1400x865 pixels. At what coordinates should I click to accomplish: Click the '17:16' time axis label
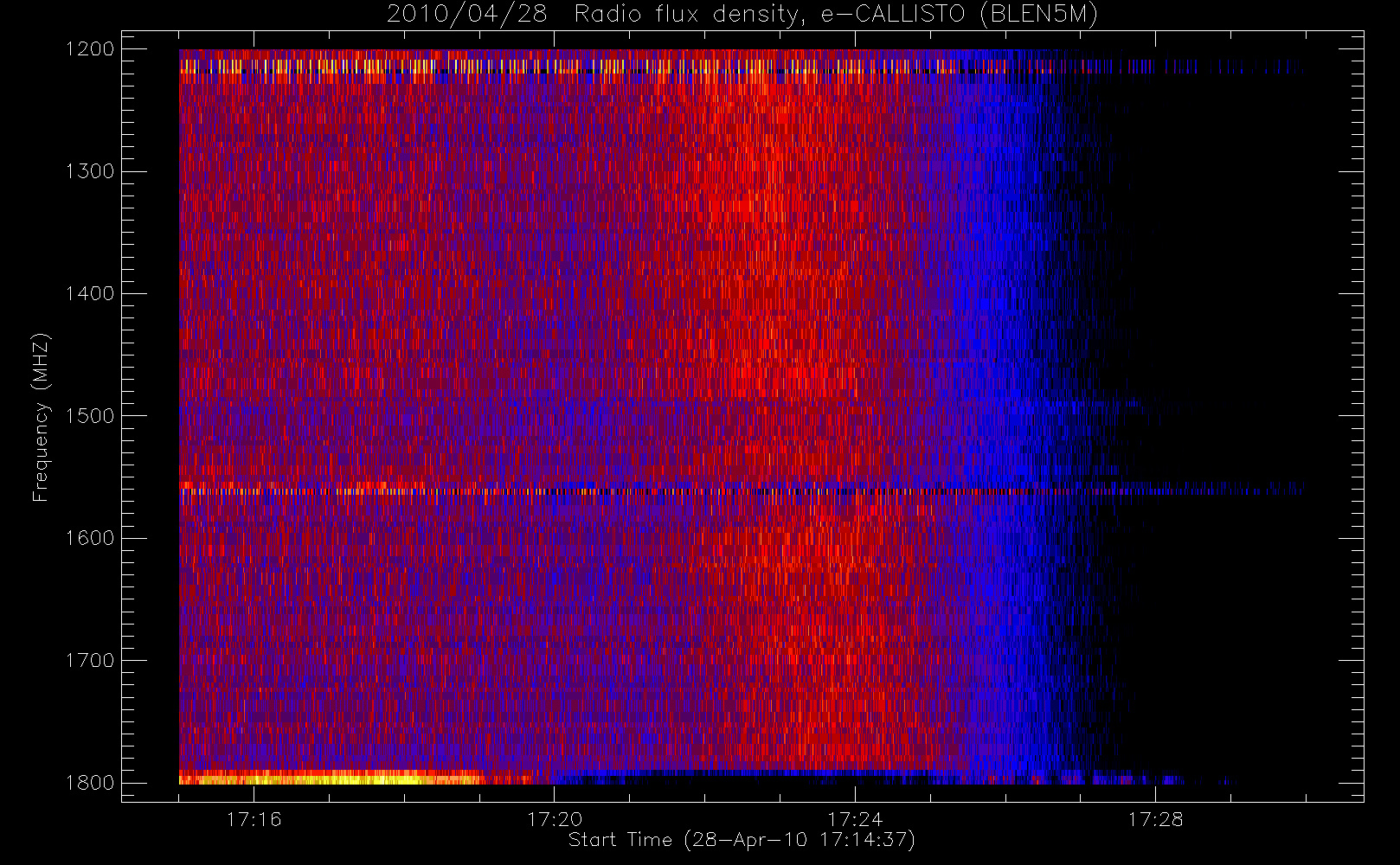(254, 819)
